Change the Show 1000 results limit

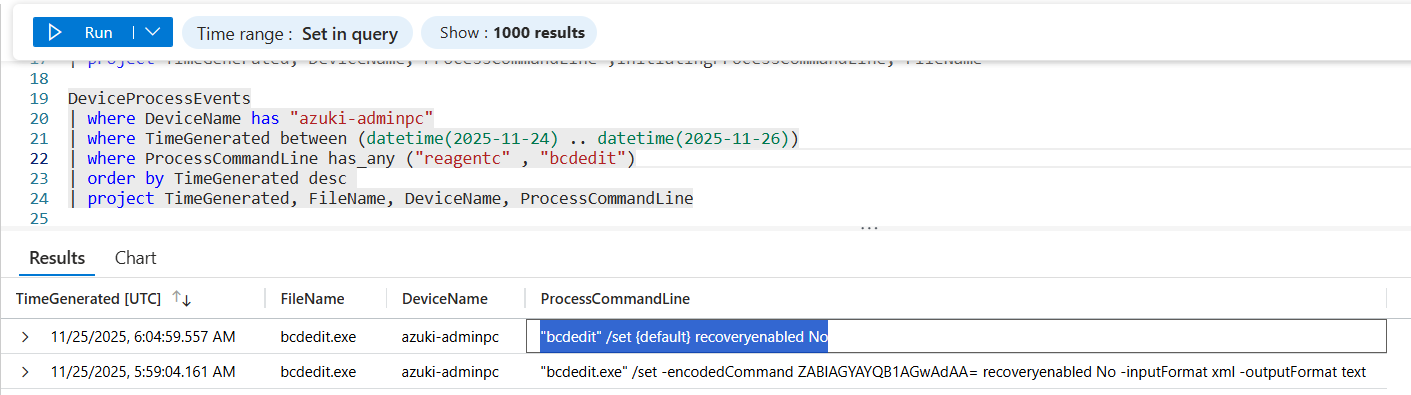pyautogui.click(x=509, y=33)
